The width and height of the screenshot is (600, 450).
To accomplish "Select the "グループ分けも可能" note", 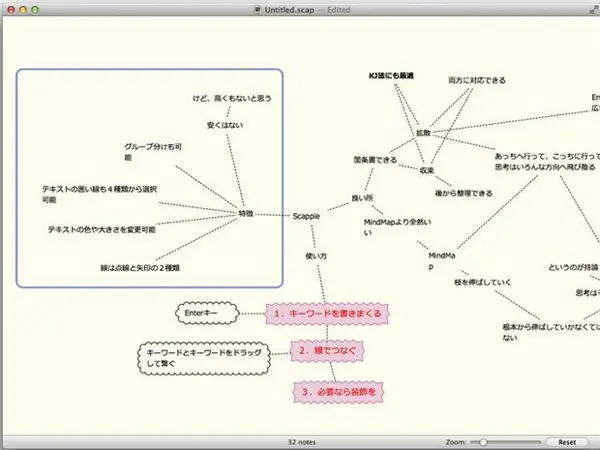I will click(x=153, y=152).
